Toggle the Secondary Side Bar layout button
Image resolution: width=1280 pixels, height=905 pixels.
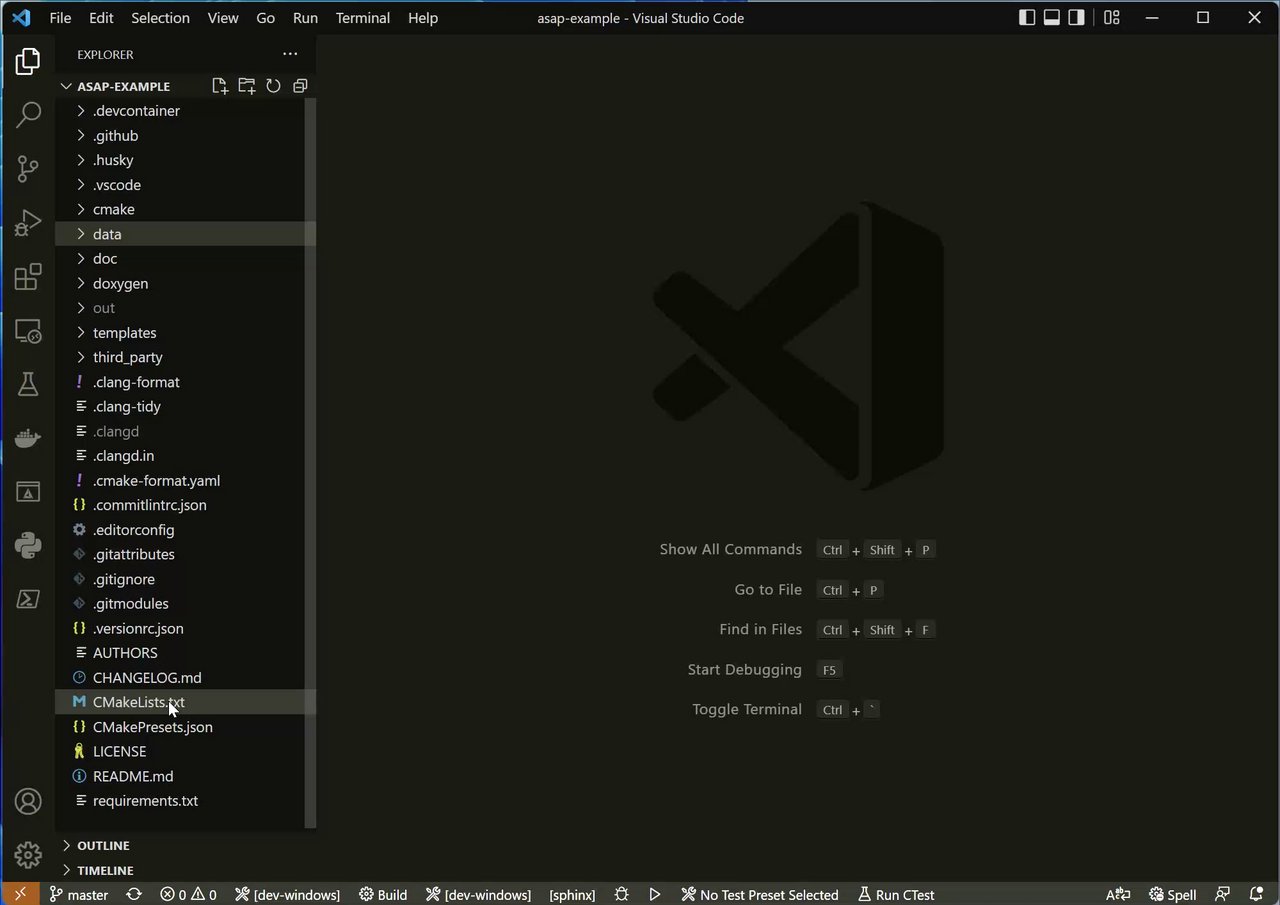point(1077,17)
